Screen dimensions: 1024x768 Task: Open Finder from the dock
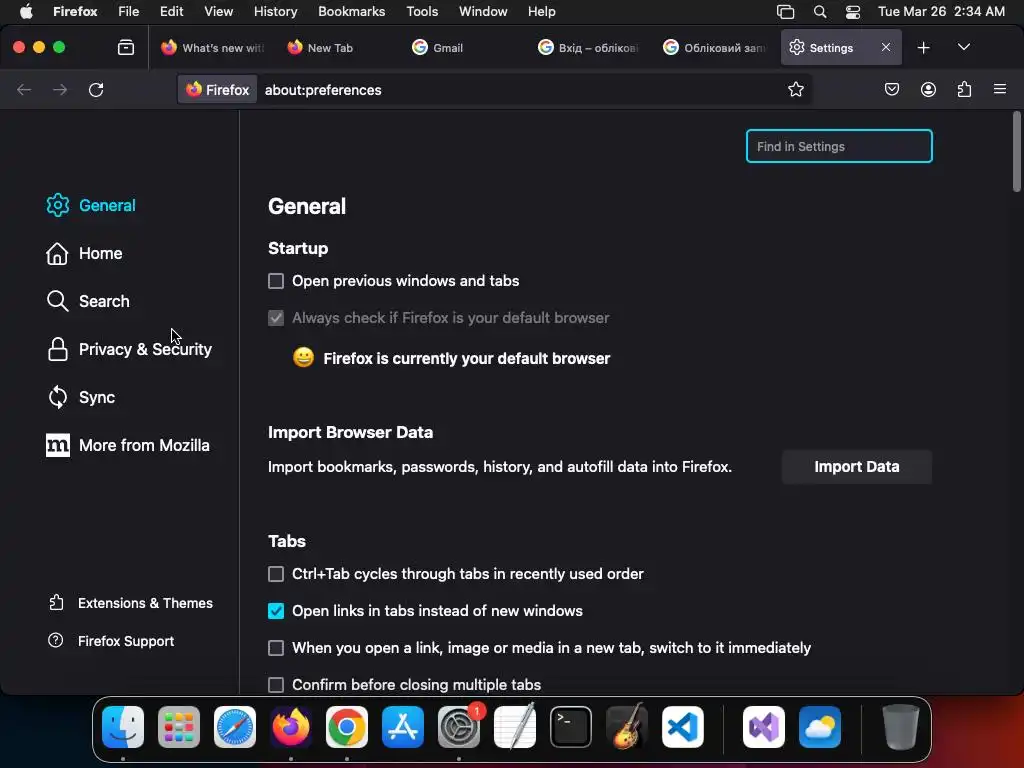pyautogui.click(x=123, y=727)
